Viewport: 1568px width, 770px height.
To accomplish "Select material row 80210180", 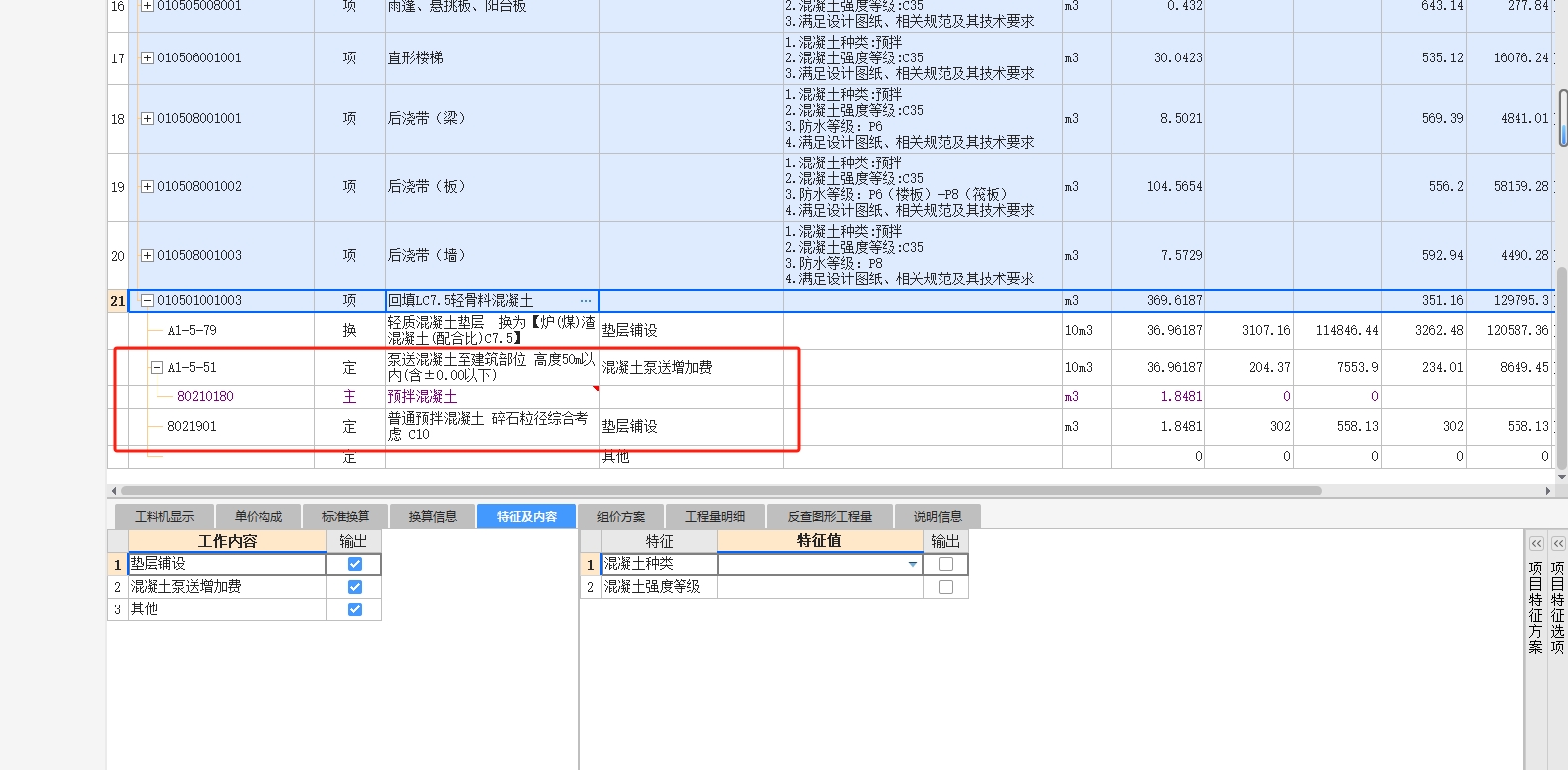I will point(205,397).
